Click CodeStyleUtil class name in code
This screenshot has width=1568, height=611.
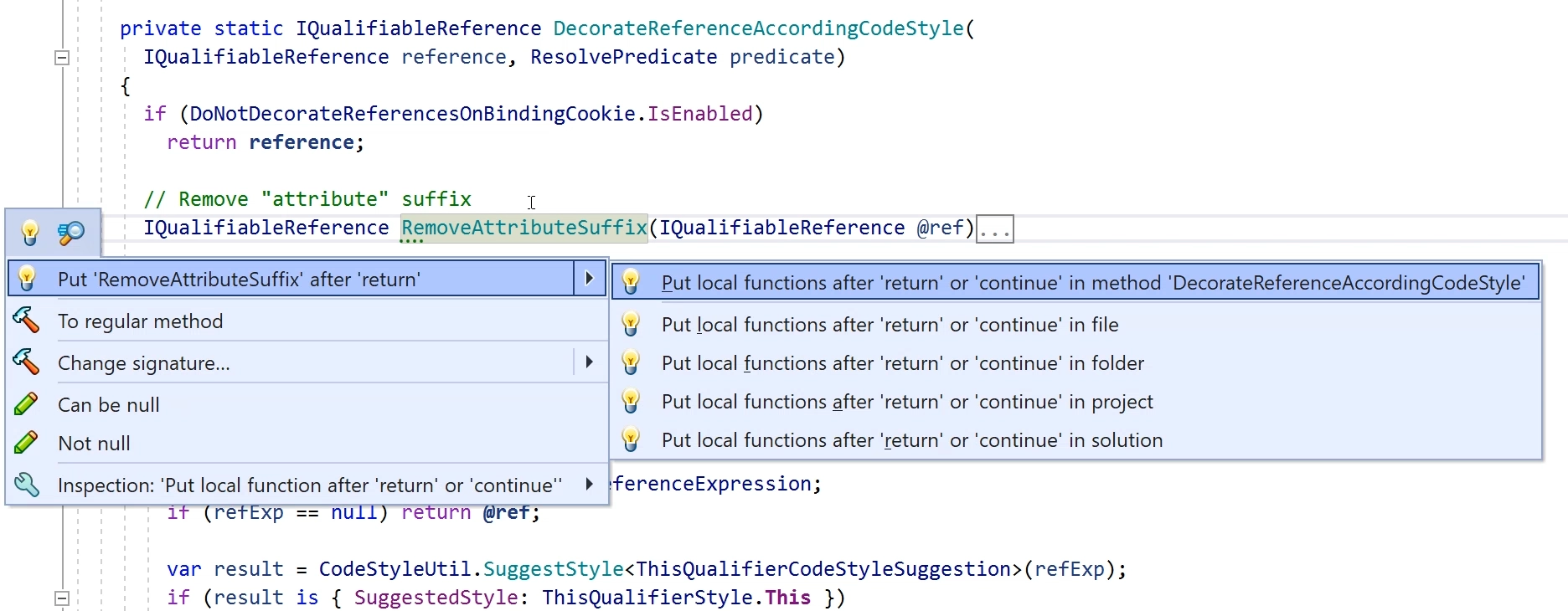(395, 569)
